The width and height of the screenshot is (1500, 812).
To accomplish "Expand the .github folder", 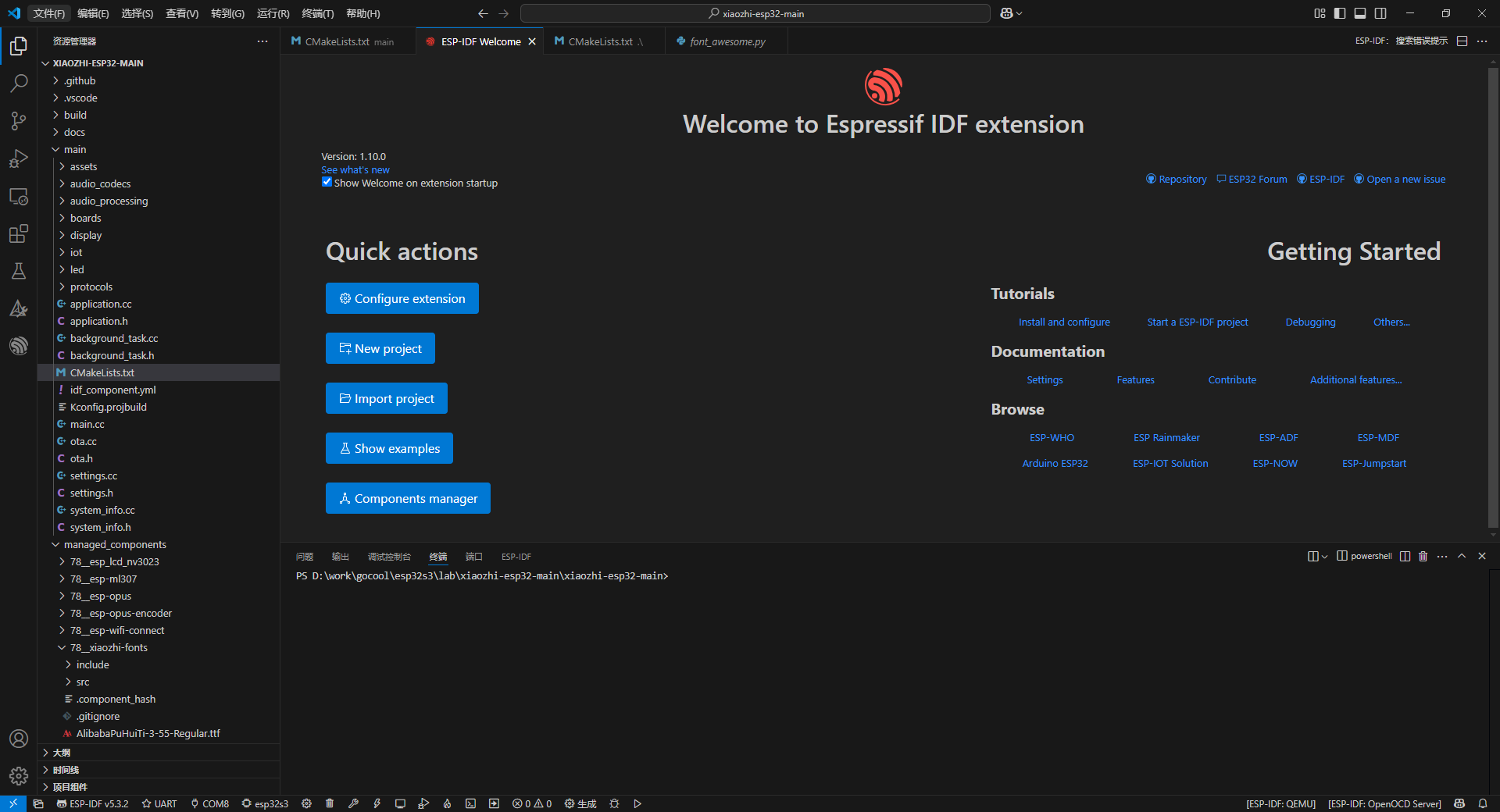I will pyautogui.click(x=159, y=80).
